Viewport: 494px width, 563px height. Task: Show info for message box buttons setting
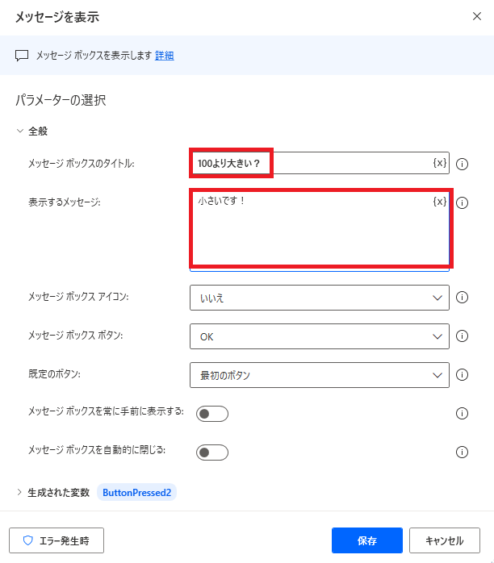462,336
